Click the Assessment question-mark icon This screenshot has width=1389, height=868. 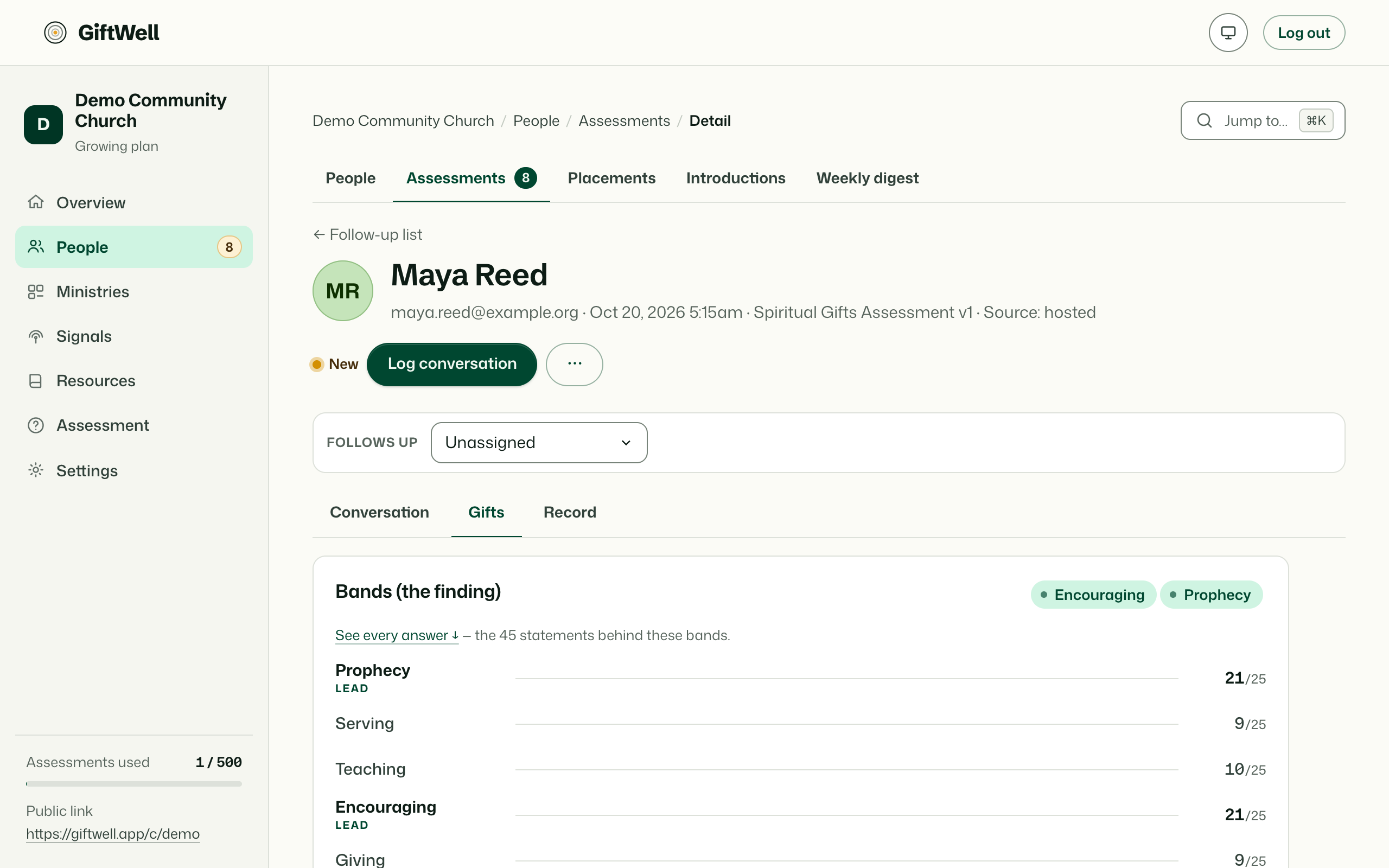pos(36,425)
